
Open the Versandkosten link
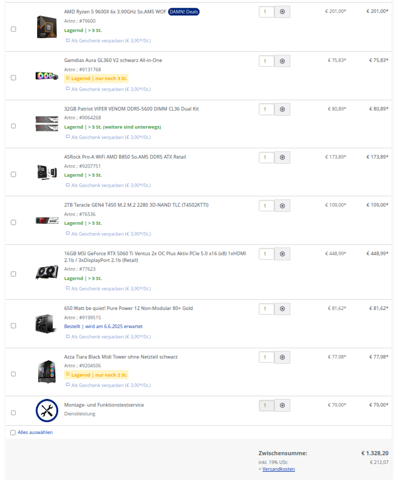click(x=278, y=469)
